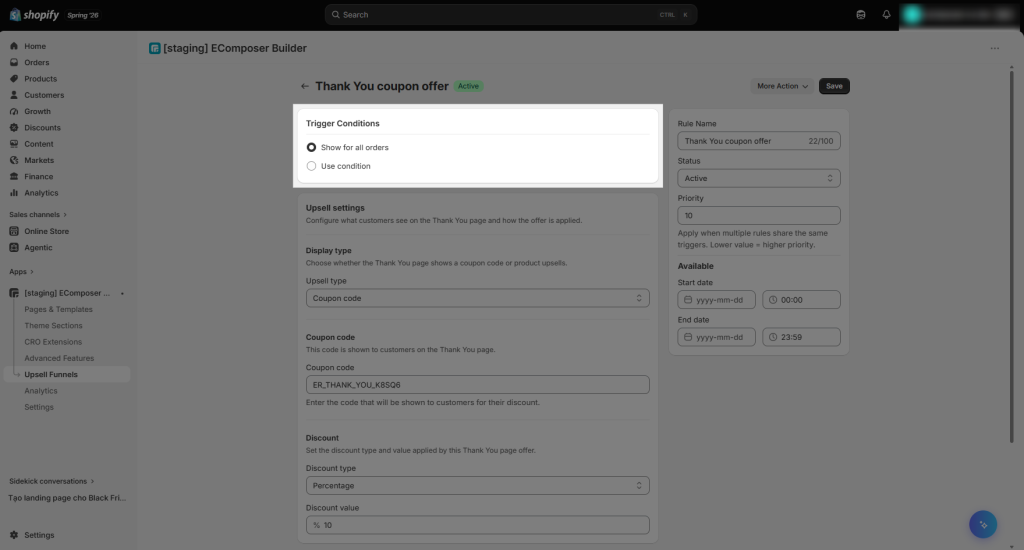
Task: Click the End date clock icon
Action: click(x=773, y=337)
